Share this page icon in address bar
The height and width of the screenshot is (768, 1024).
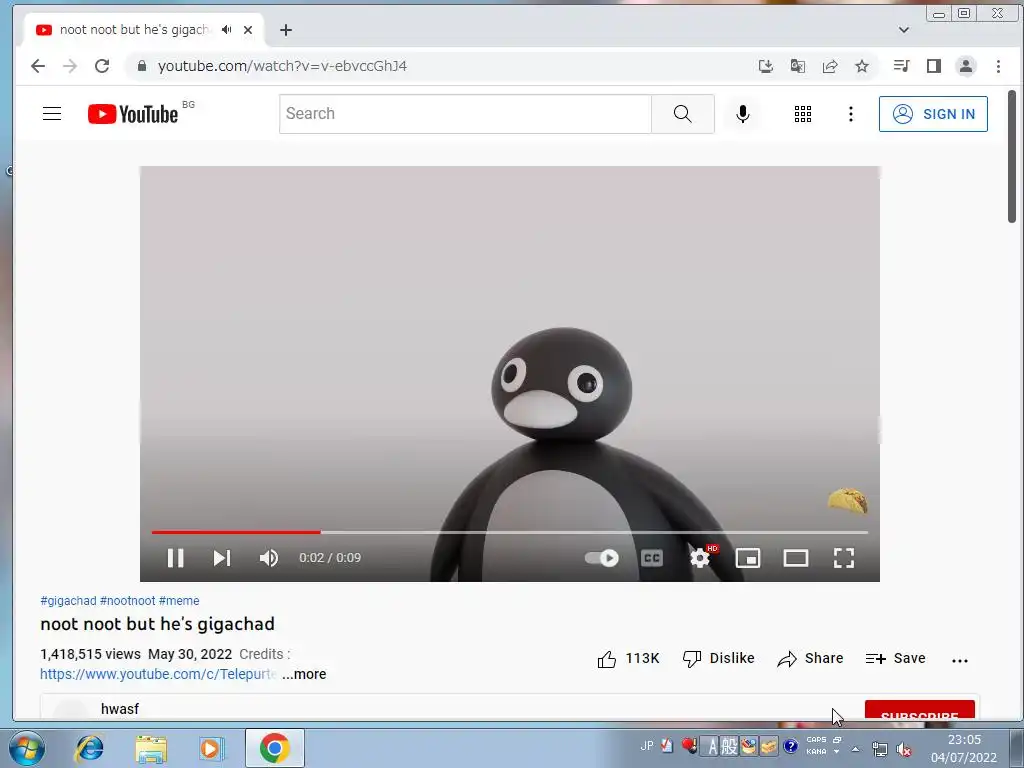[x=830, y=66]
